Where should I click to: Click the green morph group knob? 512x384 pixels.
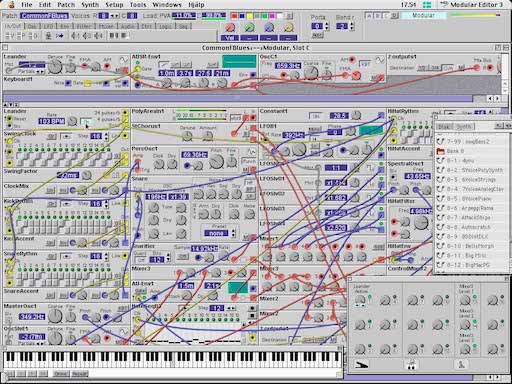coord(250,28)
